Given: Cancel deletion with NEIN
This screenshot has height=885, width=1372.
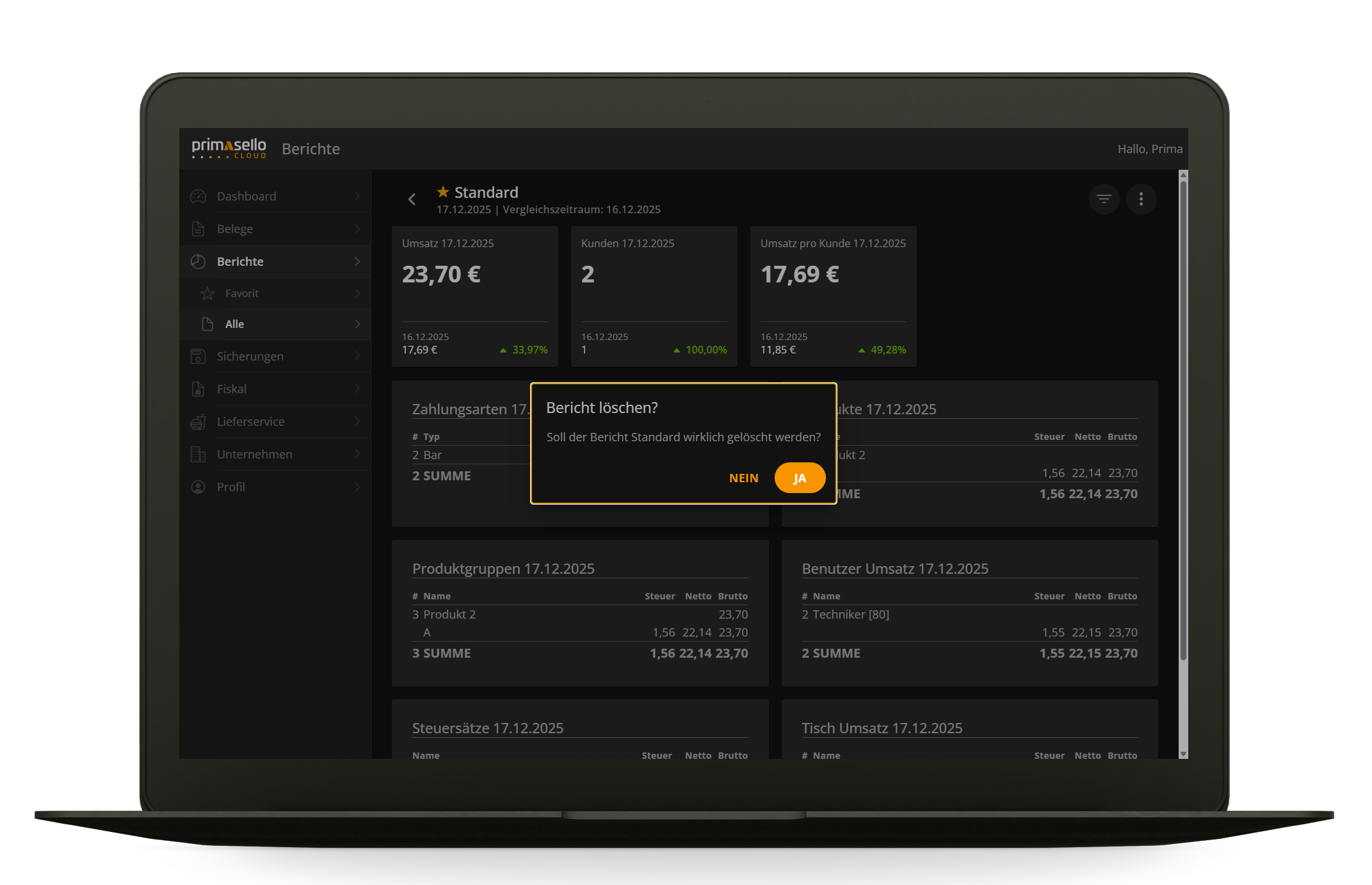Looking at the screenshot, I should click(743, 478).
